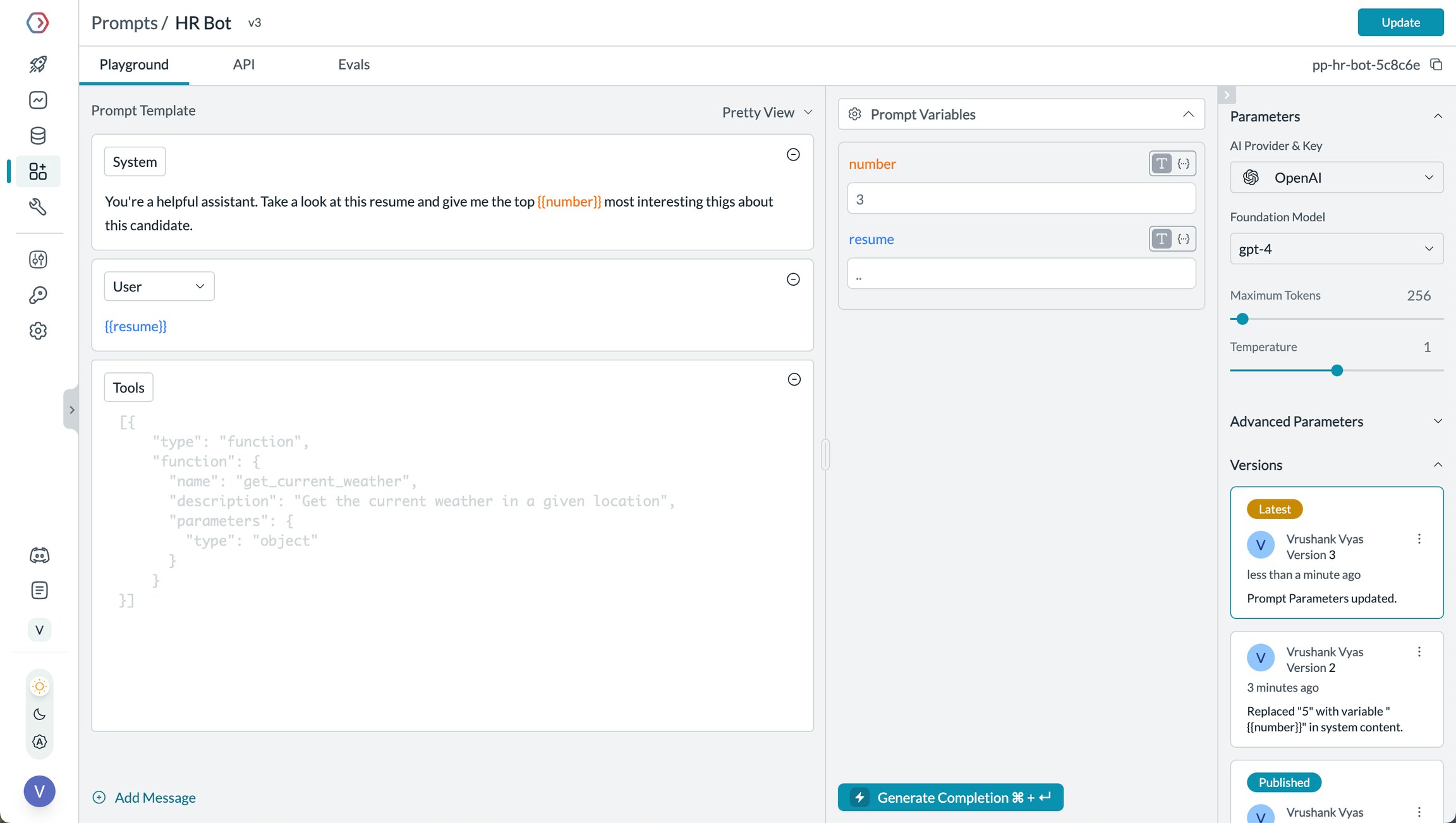
Task: Switch the resume variable to JSON mode
Action: tap(1183, 239)
